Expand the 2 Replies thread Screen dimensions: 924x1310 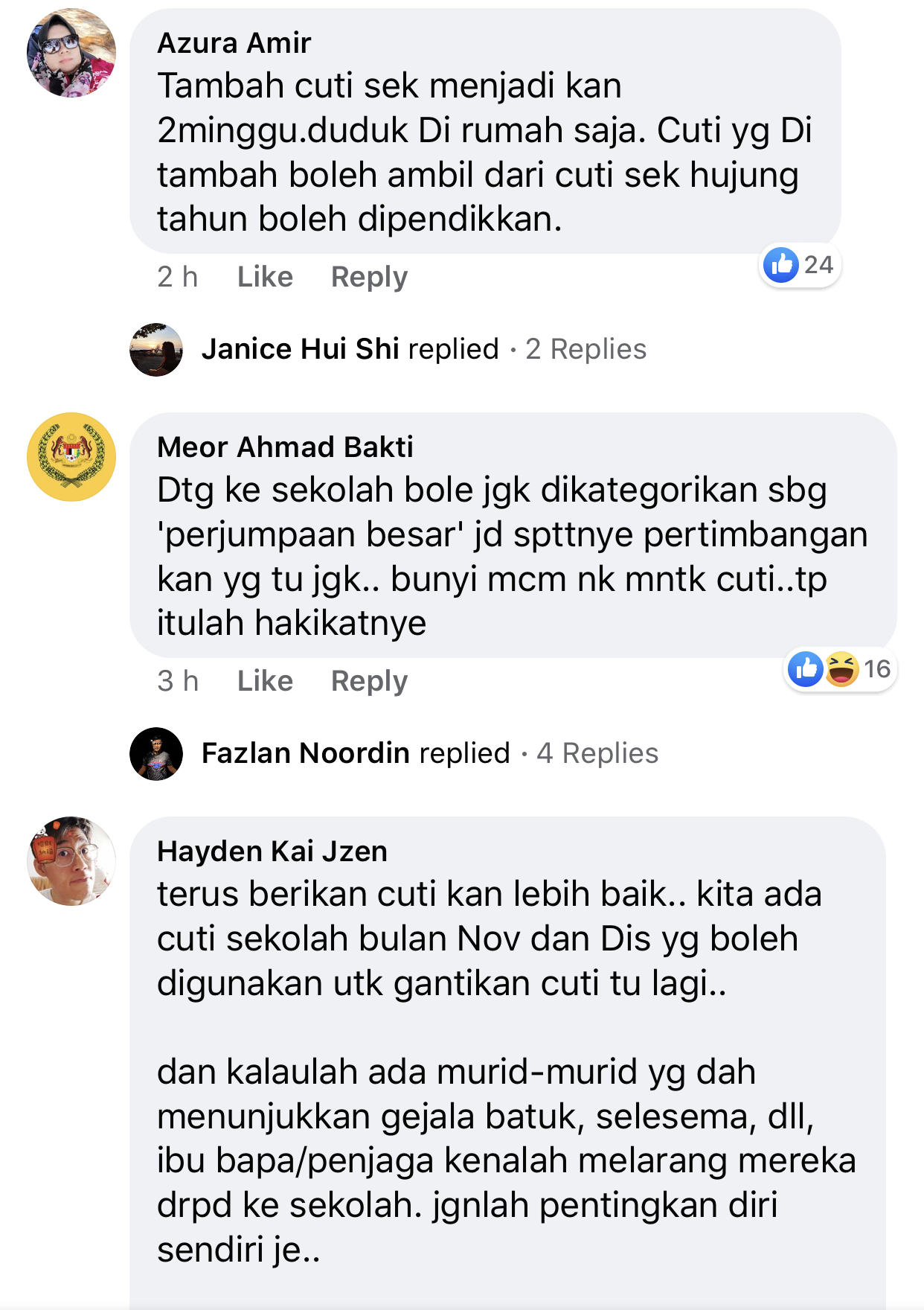586,349
